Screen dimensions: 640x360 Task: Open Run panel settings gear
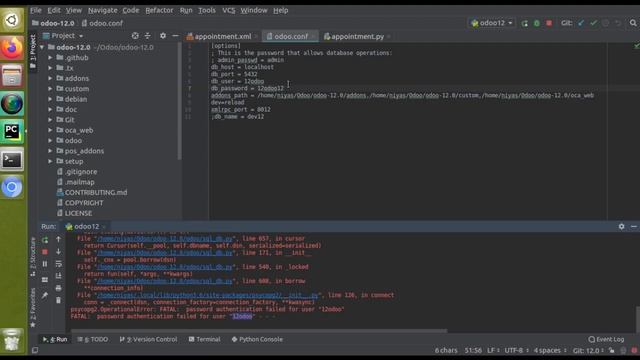point(621,226)
